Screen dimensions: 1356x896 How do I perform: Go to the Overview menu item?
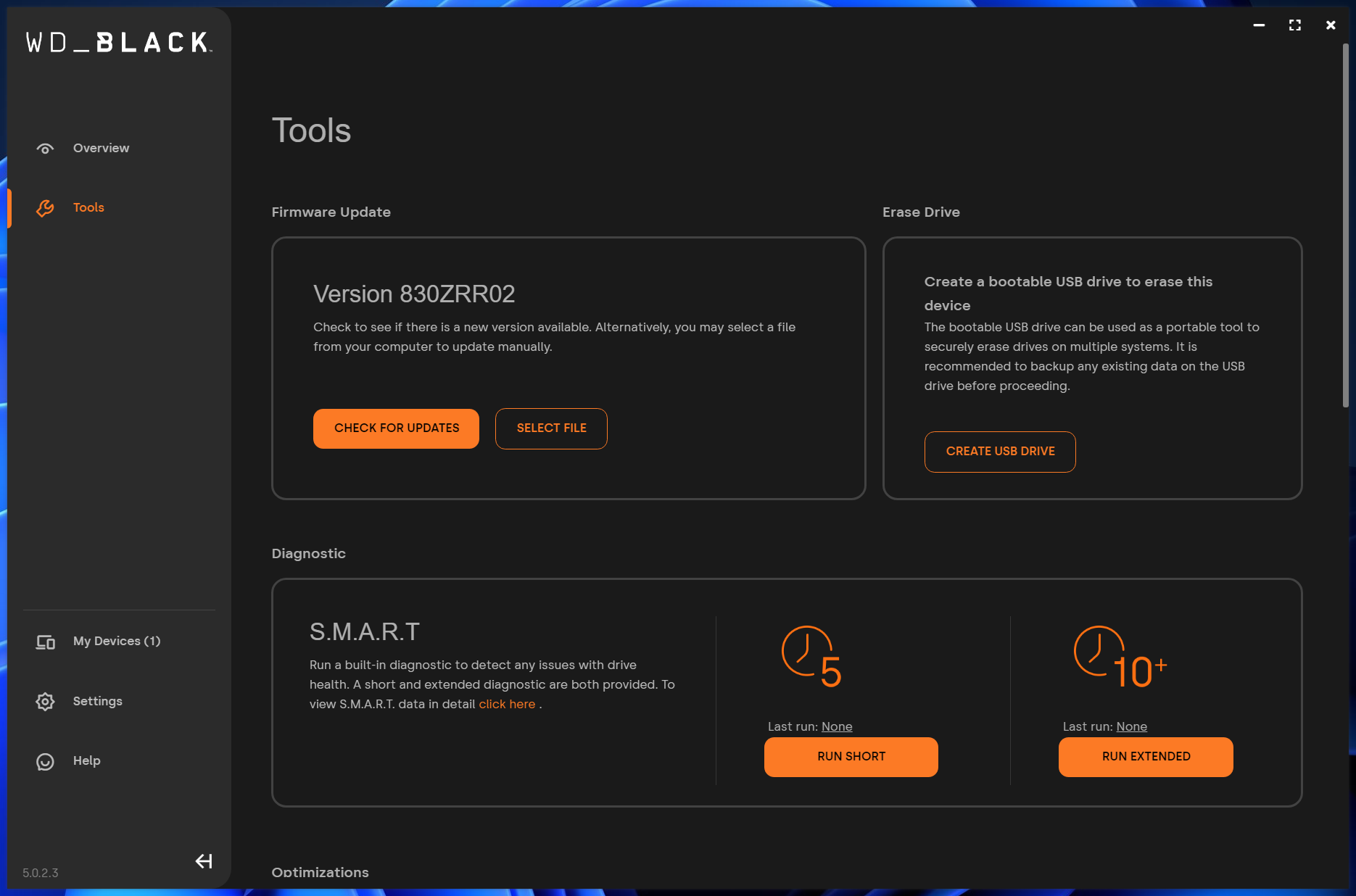(x=101, y=148)
